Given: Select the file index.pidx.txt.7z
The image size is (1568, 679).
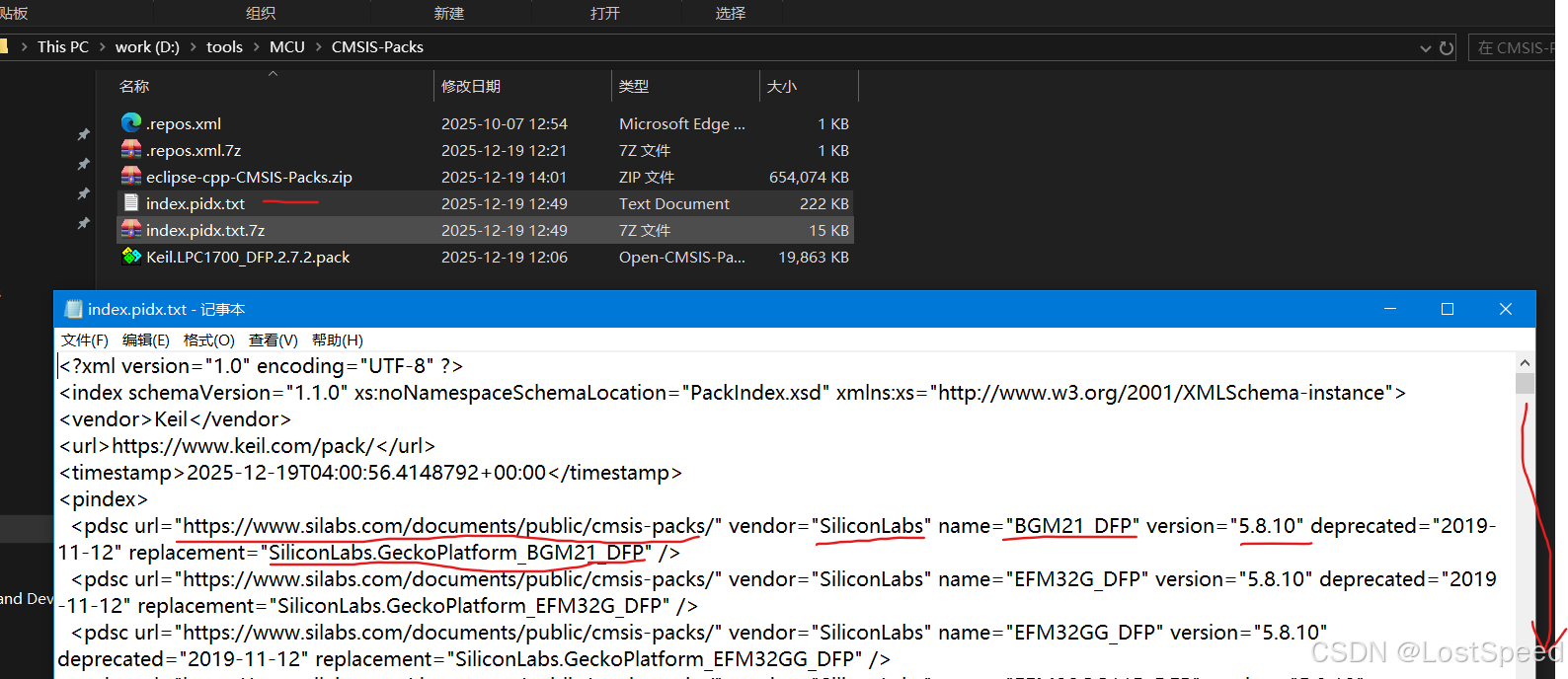Looking at the screenshot, I should (205, 230).
